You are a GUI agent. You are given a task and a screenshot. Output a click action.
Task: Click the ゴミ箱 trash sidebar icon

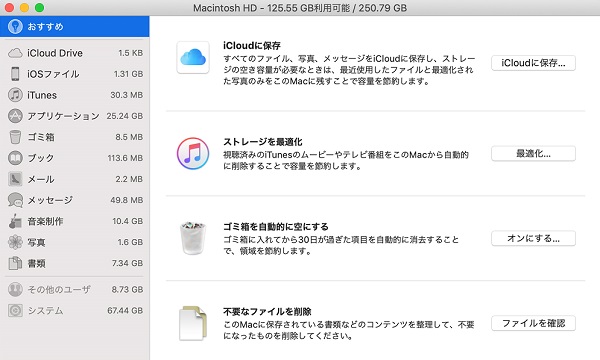[15, 137]
